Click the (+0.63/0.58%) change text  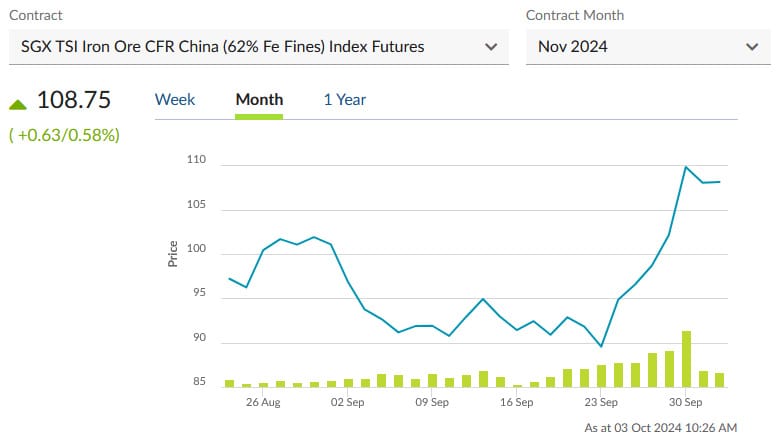64,134
